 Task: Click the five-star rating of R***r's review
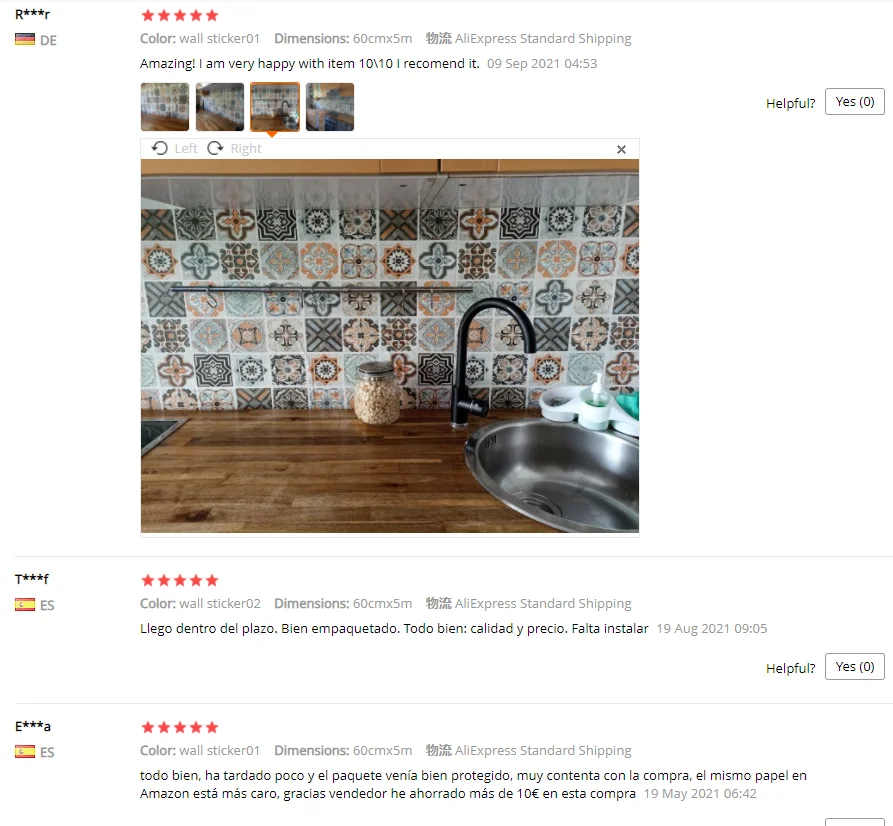180,15
